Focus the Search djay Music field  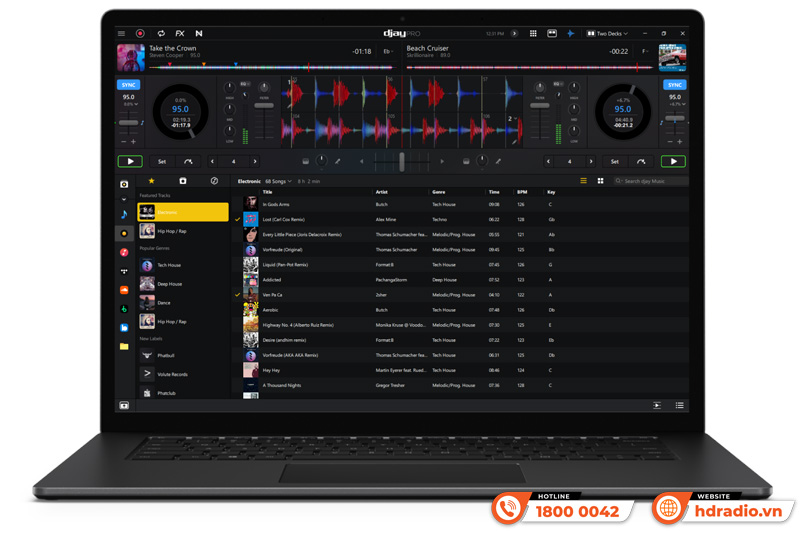tap(651, 181)
